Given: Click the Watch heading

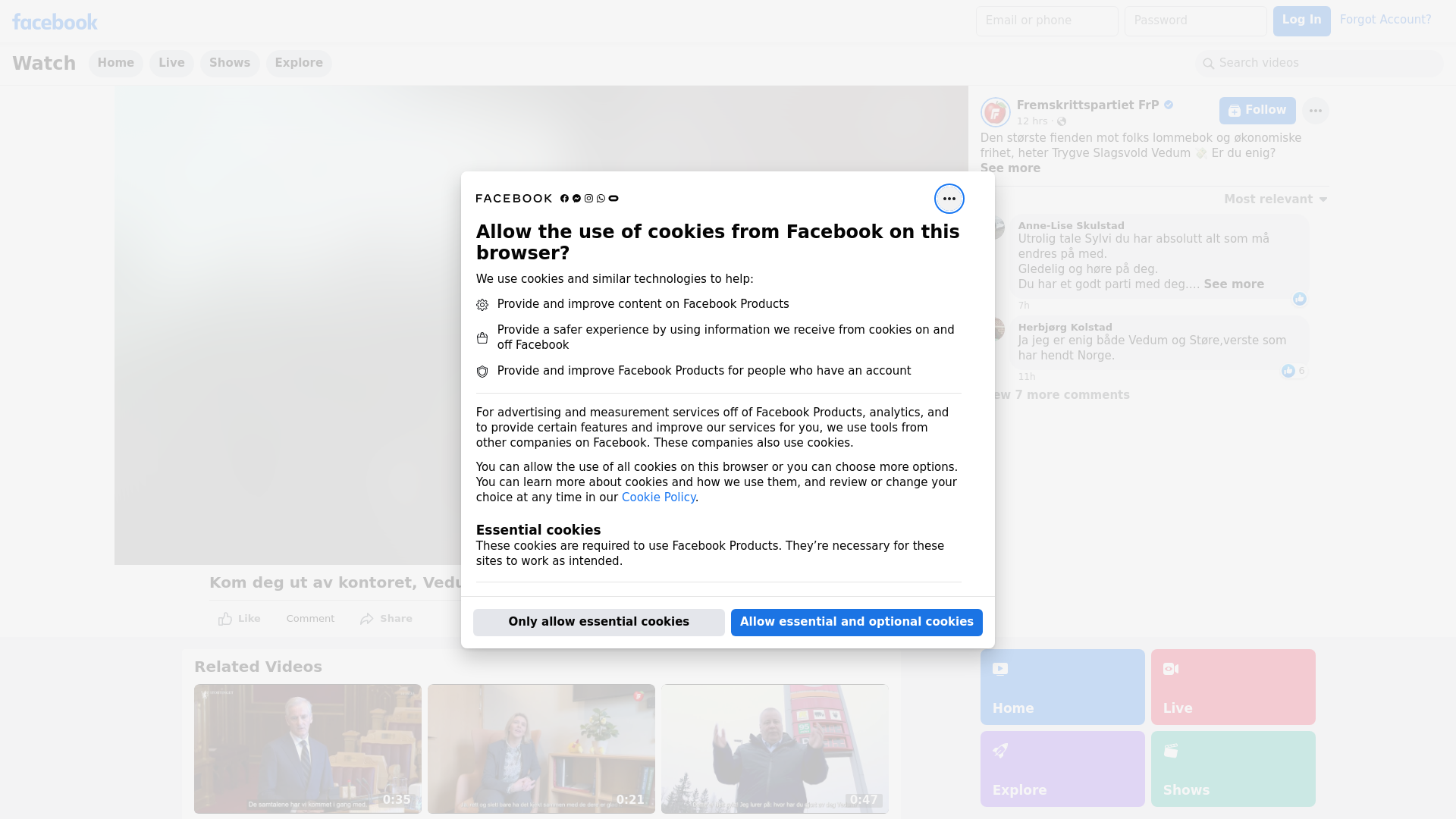Looking at the screenshot, I should (44, 64).
